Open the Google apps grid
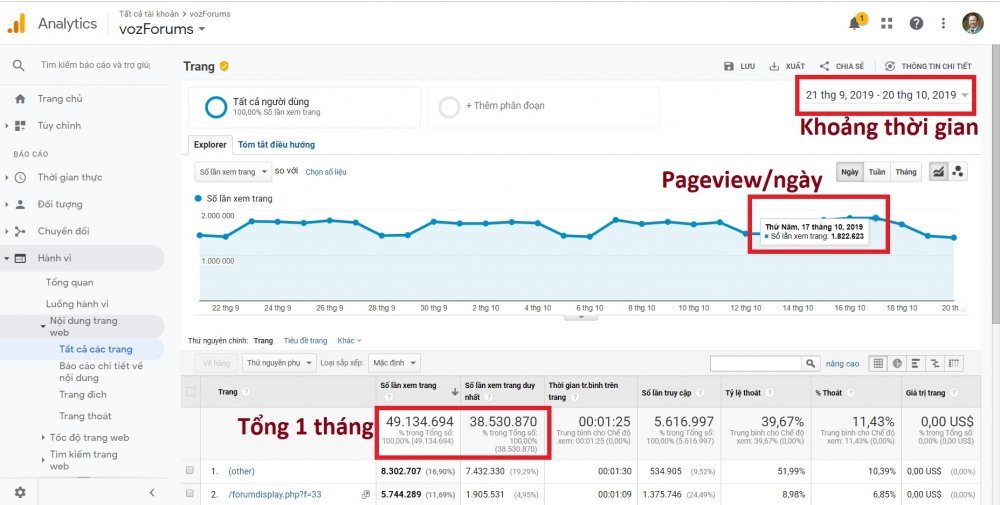 click(886, 24)
